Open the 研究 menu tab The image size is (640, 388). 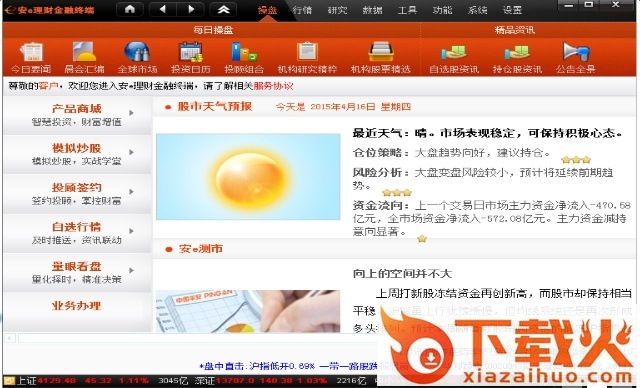pos(338,10)
